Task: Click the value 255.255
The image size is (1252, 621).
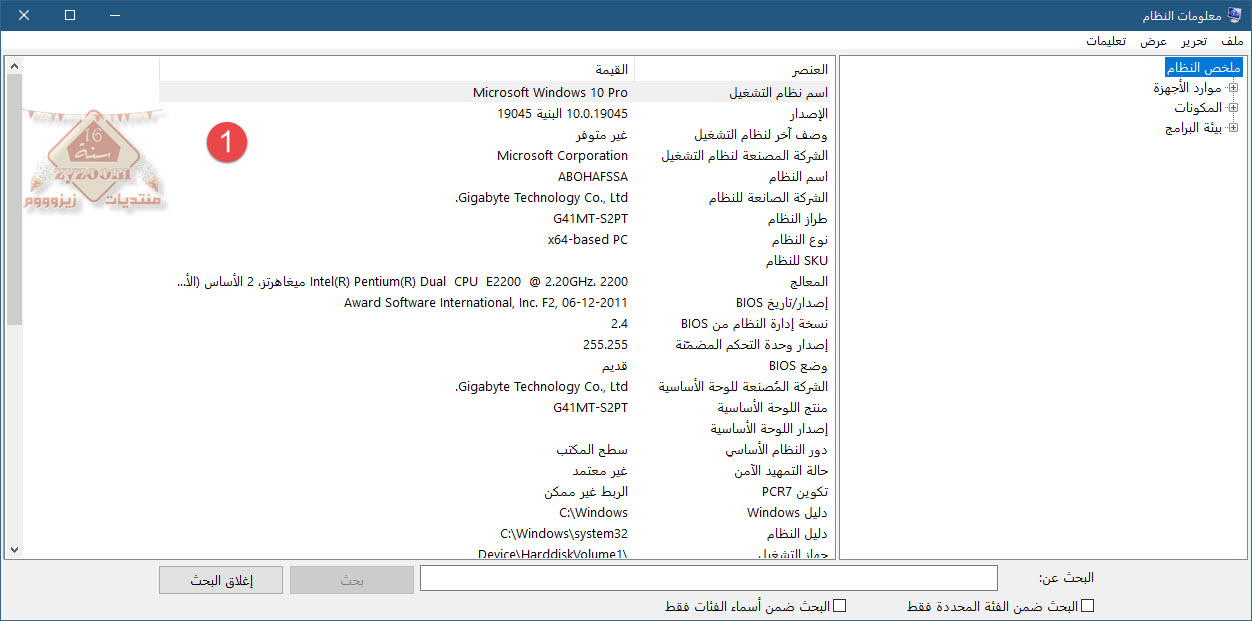Action: coord(605,344)
